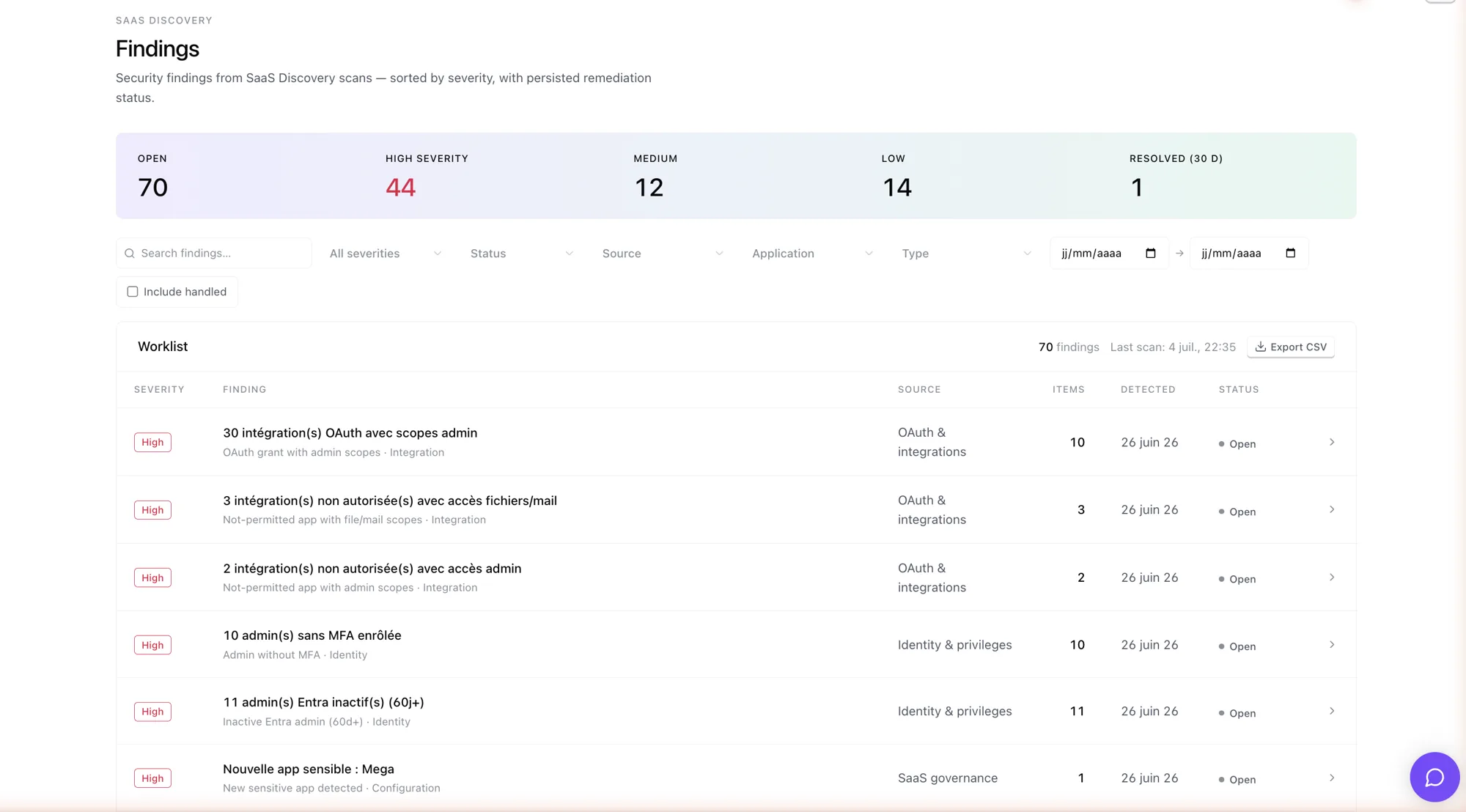Click the LOW 14 summary stat
This screenshot has width=1466, height=812.
pyautogui.click(x=897, y=177)
